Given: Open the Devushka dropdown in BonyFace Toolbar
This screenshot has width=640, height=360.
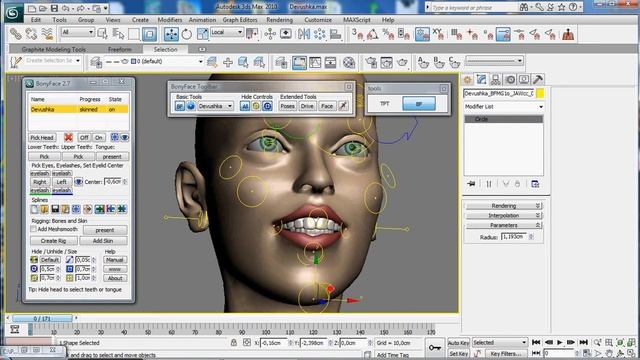Looking at the screenshot, I should [x=215, y=106].
